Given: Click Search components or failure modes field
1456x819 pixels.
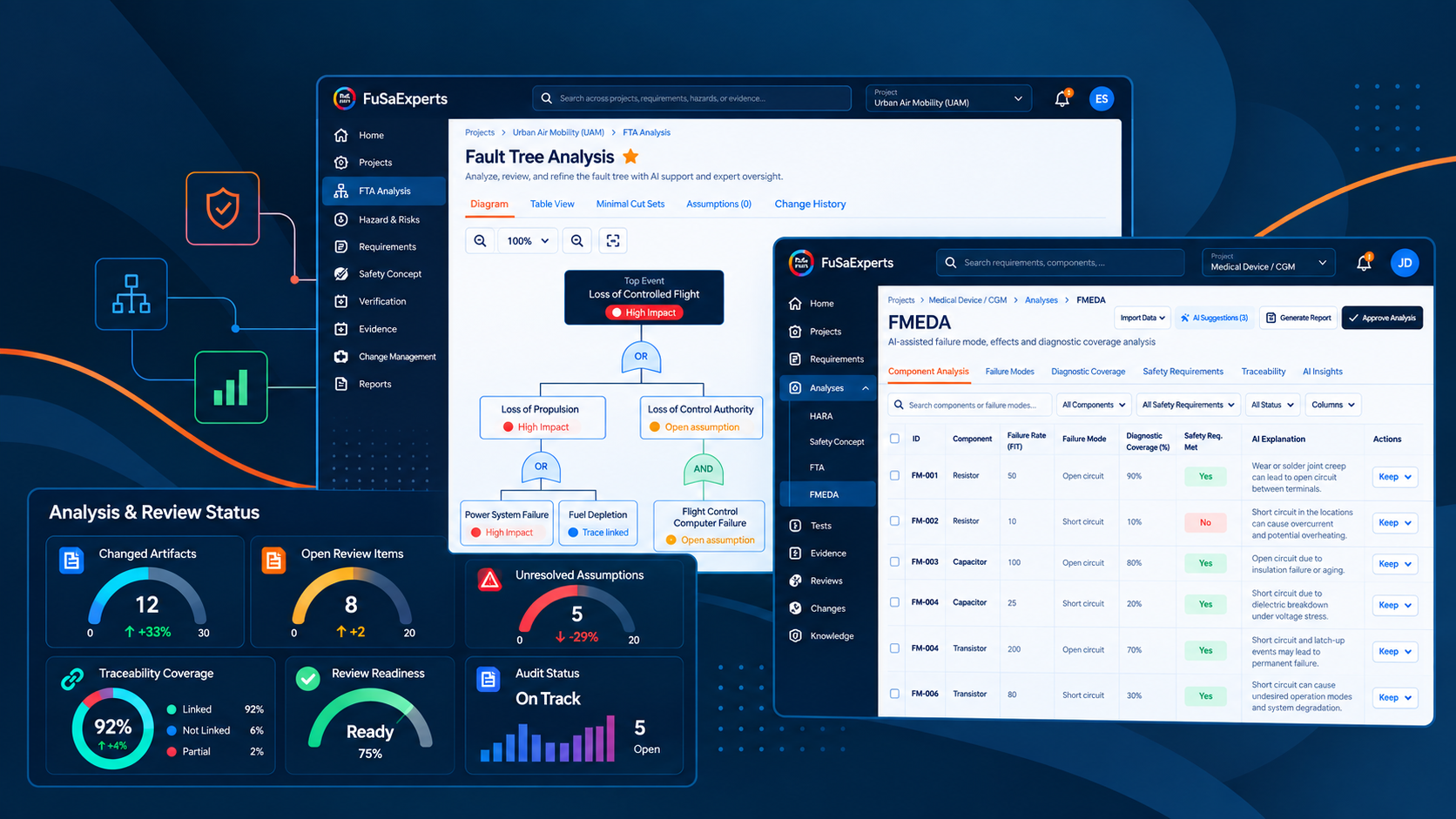Looking at the screenshot, I should 970,405.
